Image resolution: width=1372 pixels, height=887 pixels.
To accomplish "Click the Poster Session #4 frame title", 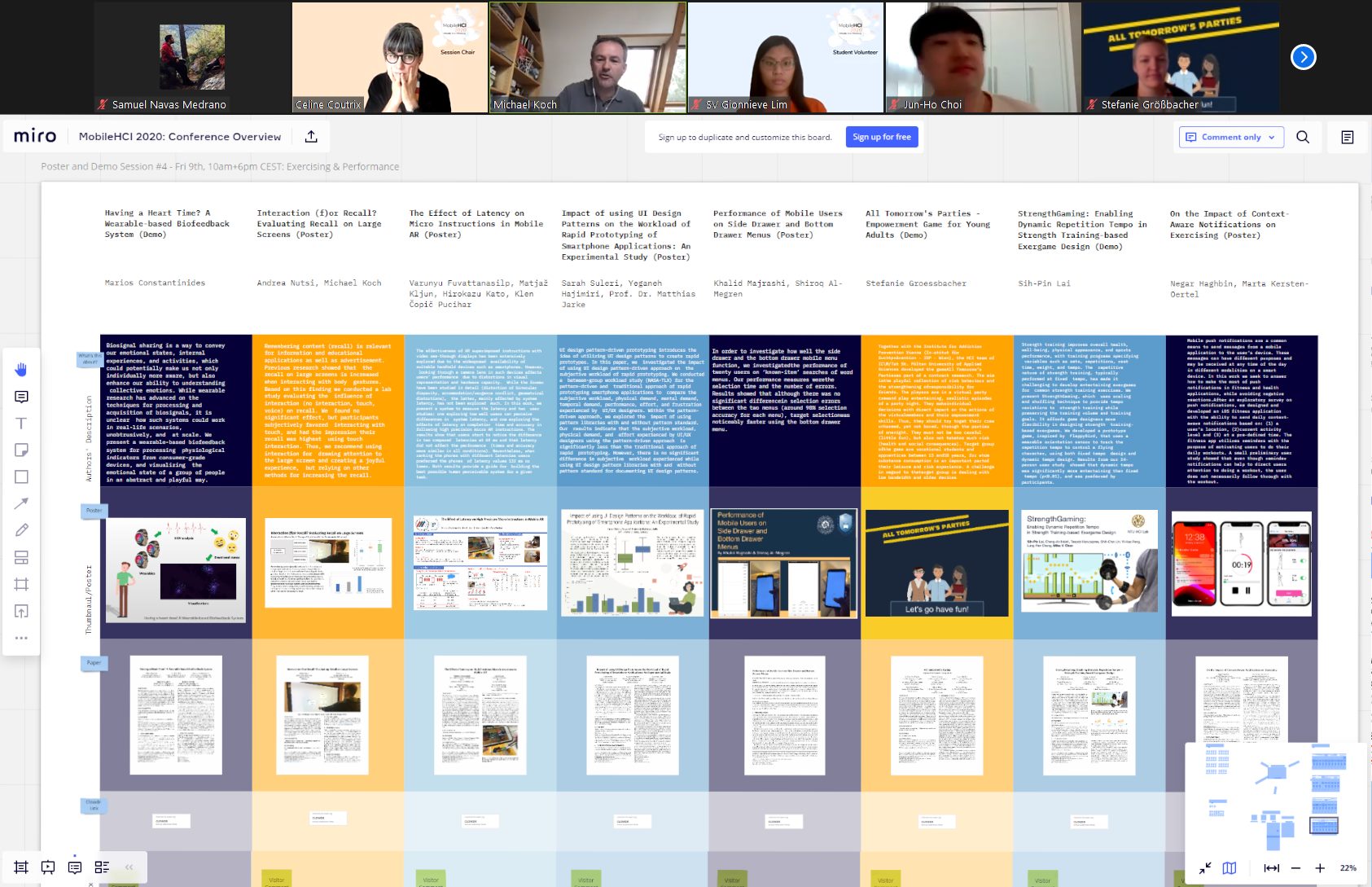I will coord(220,167).
